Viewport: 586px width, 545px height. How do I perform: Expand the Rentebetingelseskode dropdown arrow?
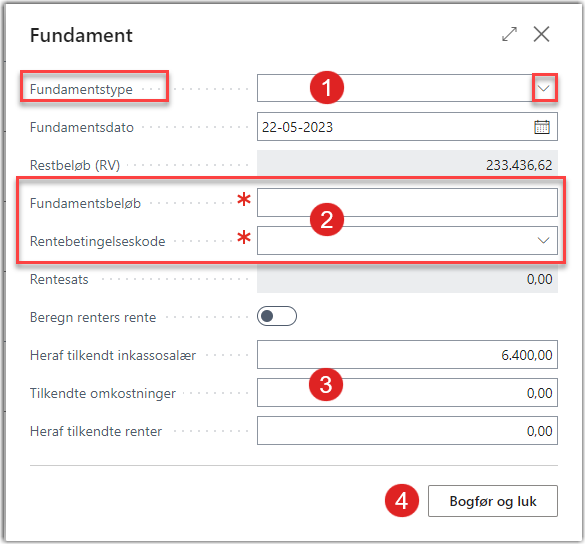pyautogui.click(x=543, y=240)
